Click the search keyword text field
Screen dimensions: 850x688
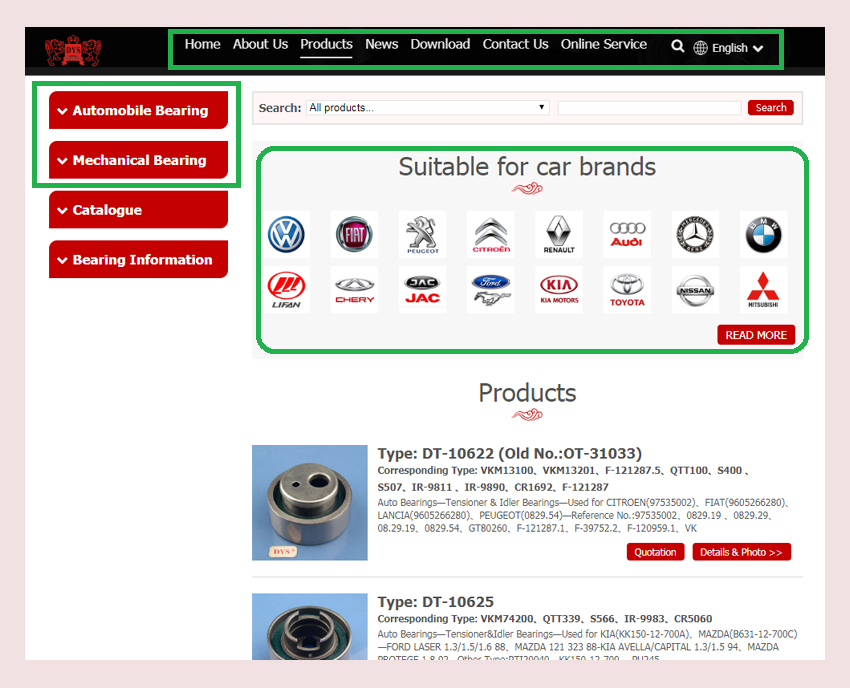point(649,108)
